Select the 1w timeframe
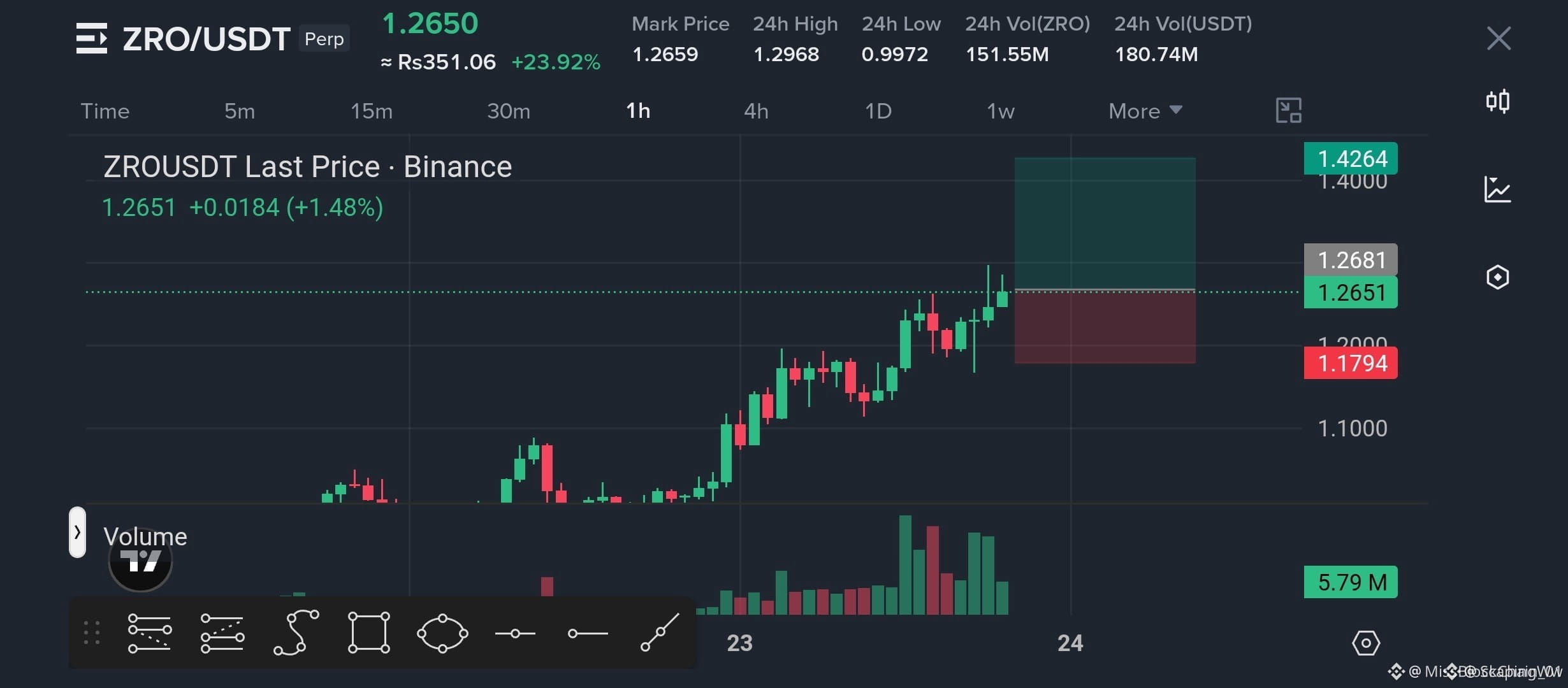The image size is (1568, 688). pos(1001,111)
